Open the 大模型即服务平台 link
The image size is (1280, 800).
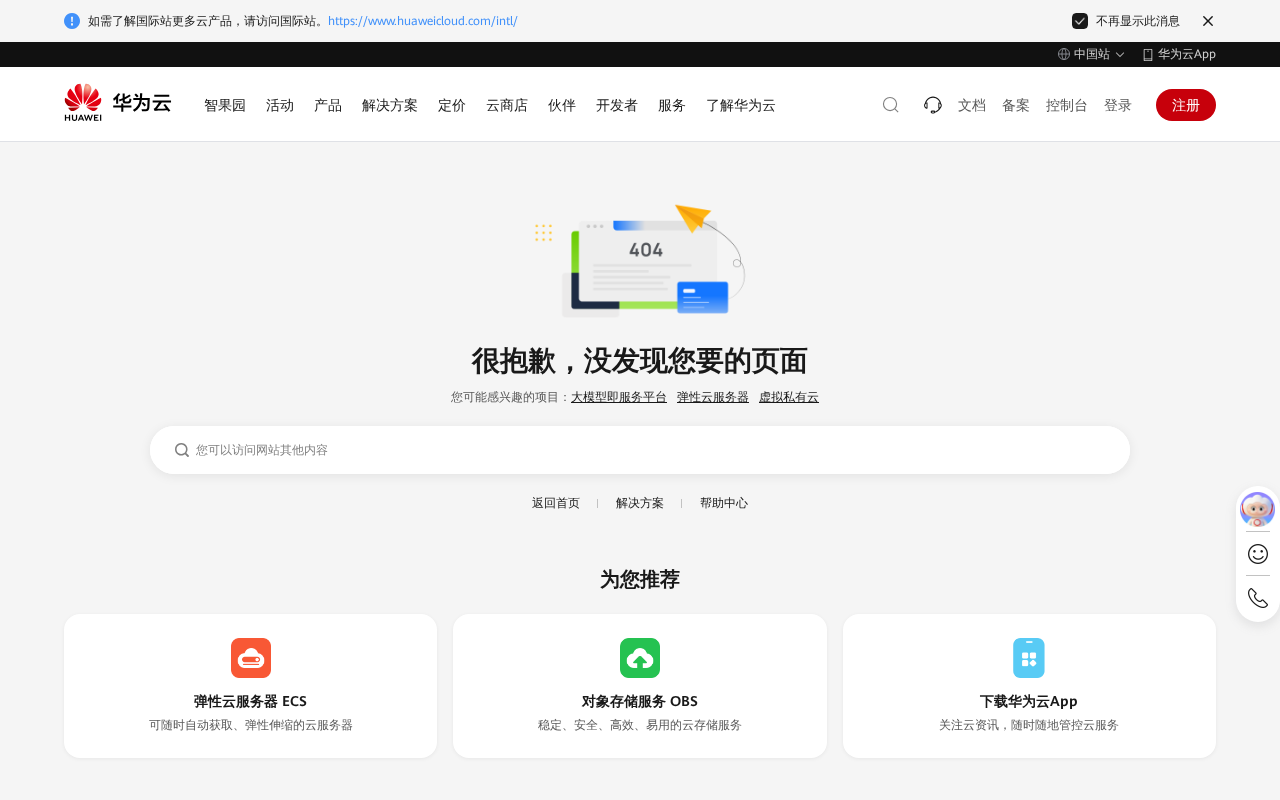(x=619, y=397)
